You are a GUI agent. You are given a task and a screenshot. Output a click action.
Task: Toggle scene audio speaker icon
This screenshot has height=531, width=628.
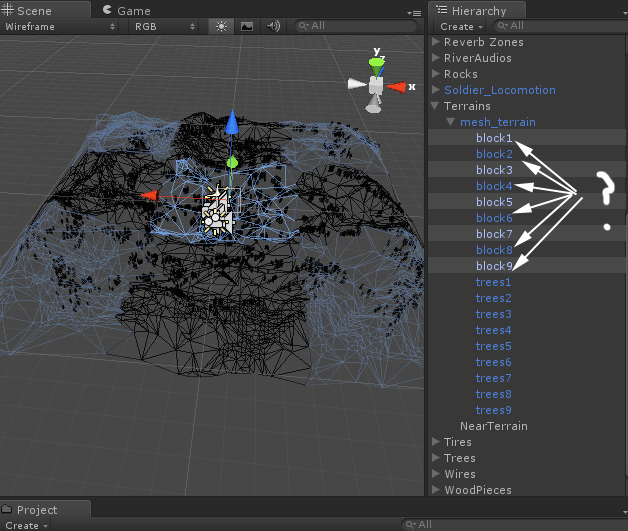[x=273, y=26]
